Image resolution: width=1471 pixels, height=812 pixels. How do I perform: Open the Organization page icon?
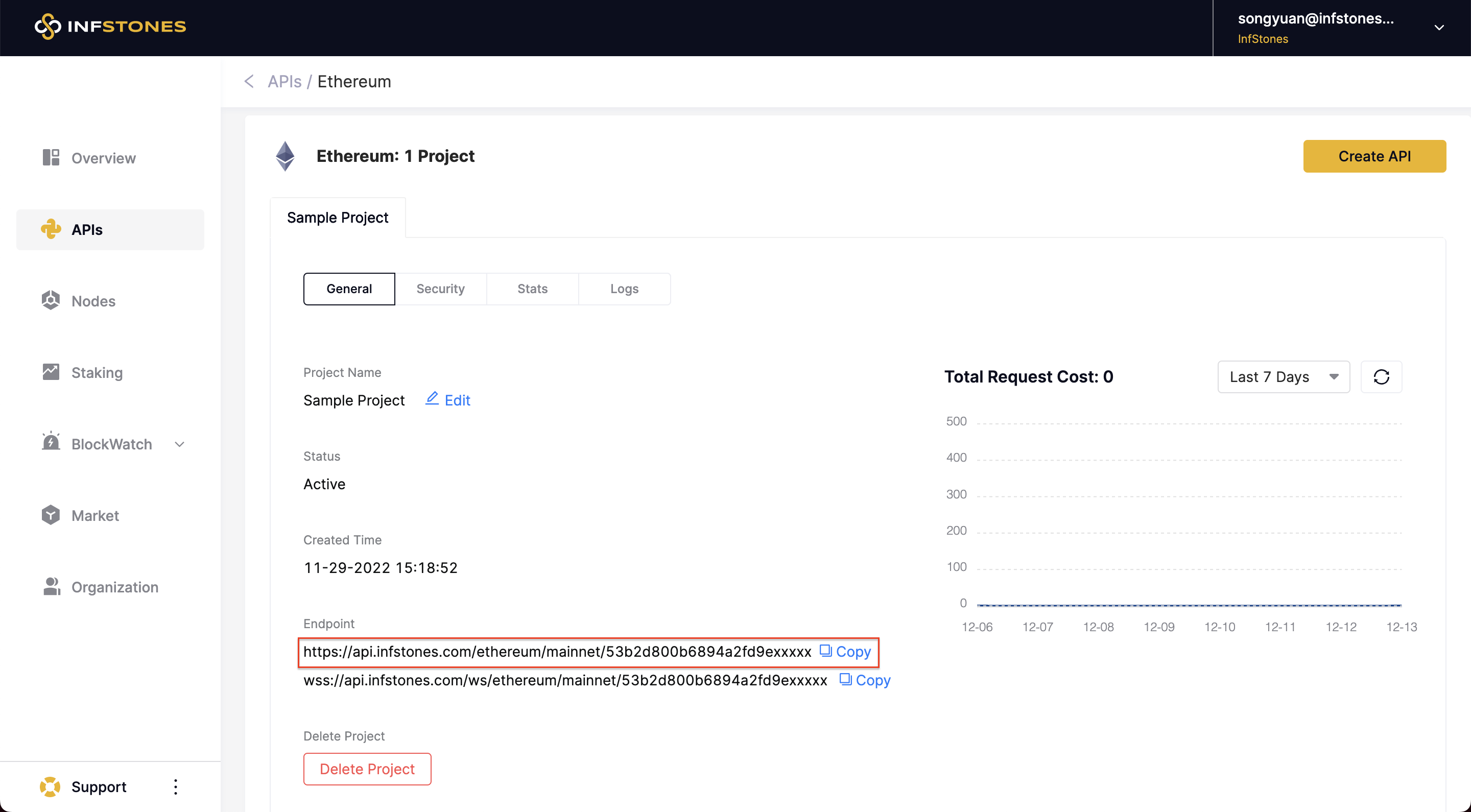[52, 586]
